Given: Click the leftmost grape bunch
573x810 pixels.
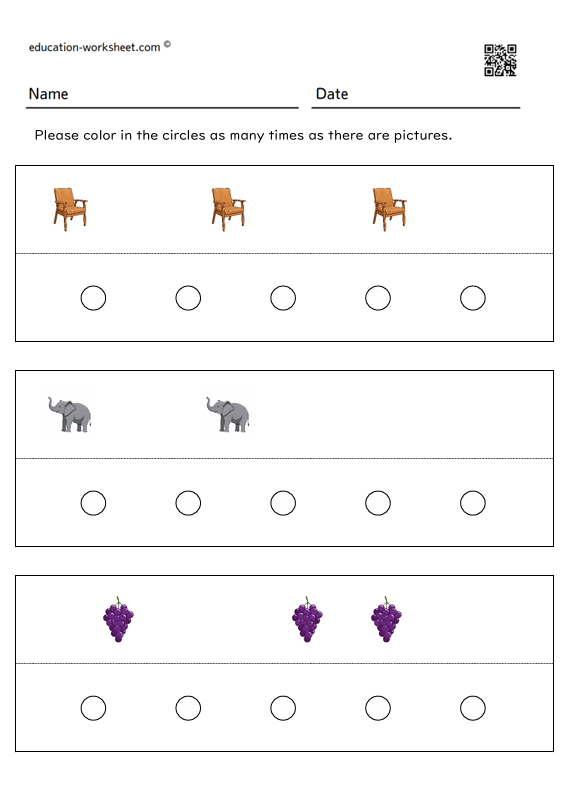Looking at the screenshot, I should coord(118,619).
